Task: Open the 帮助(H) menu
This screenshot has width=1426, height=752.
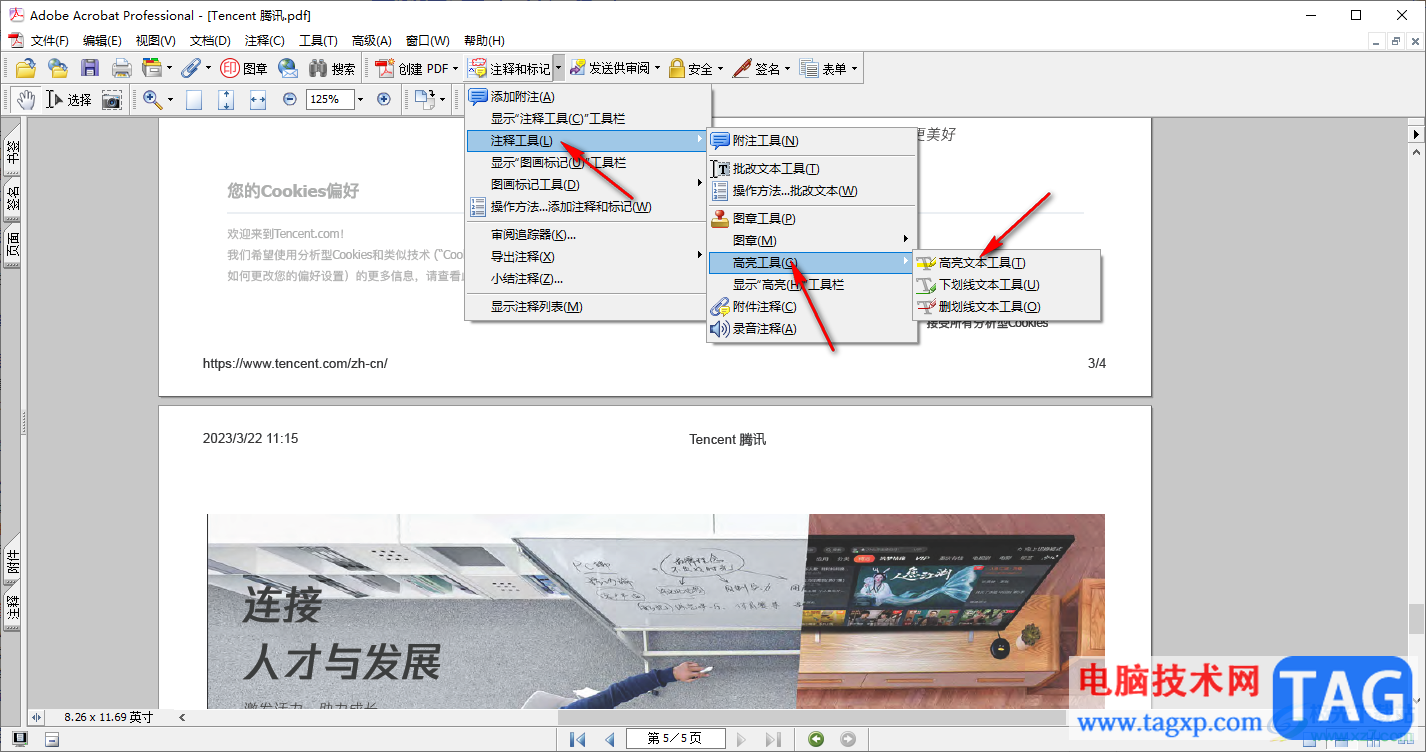Action: point(484,41)
